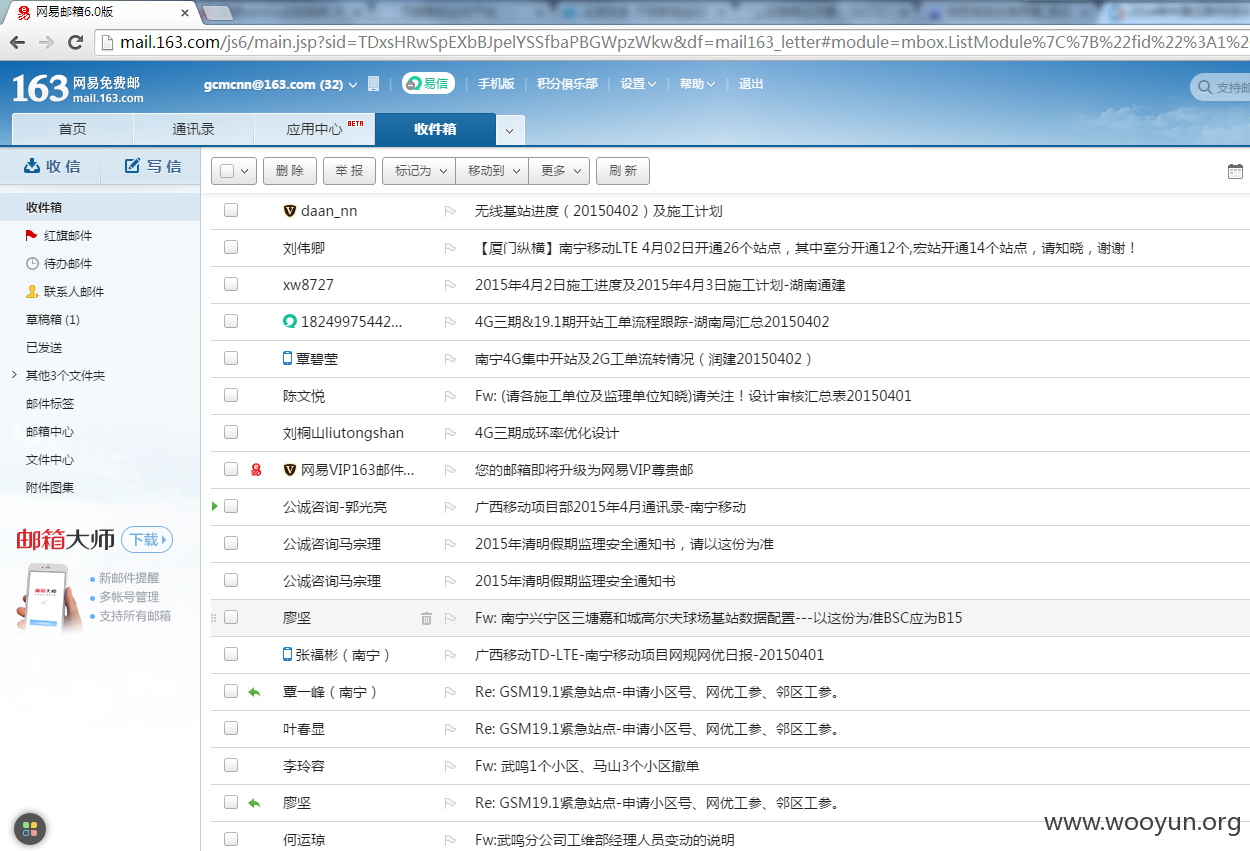Open the 应用中心 tab
This screenshot has width=1250, height=851.
point(315,129)
